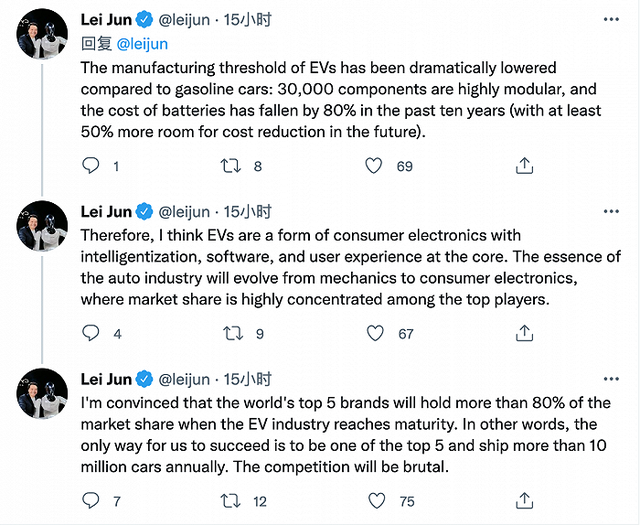This screenshot has height=525, width=640.
Task: Retweet the EV manufacturing threshold tweet
Action: click(231, 166)
